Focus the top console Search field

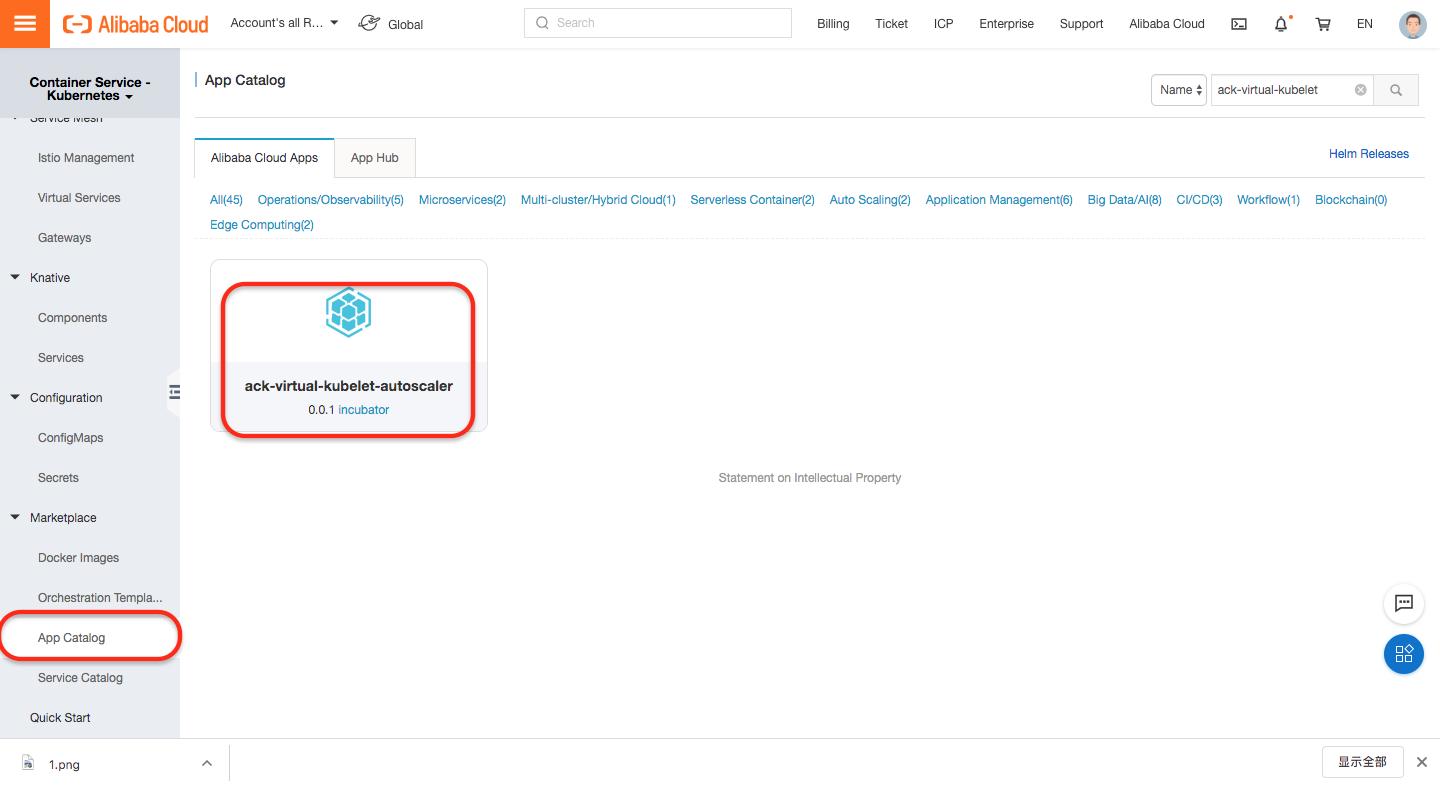pos(658,23)
